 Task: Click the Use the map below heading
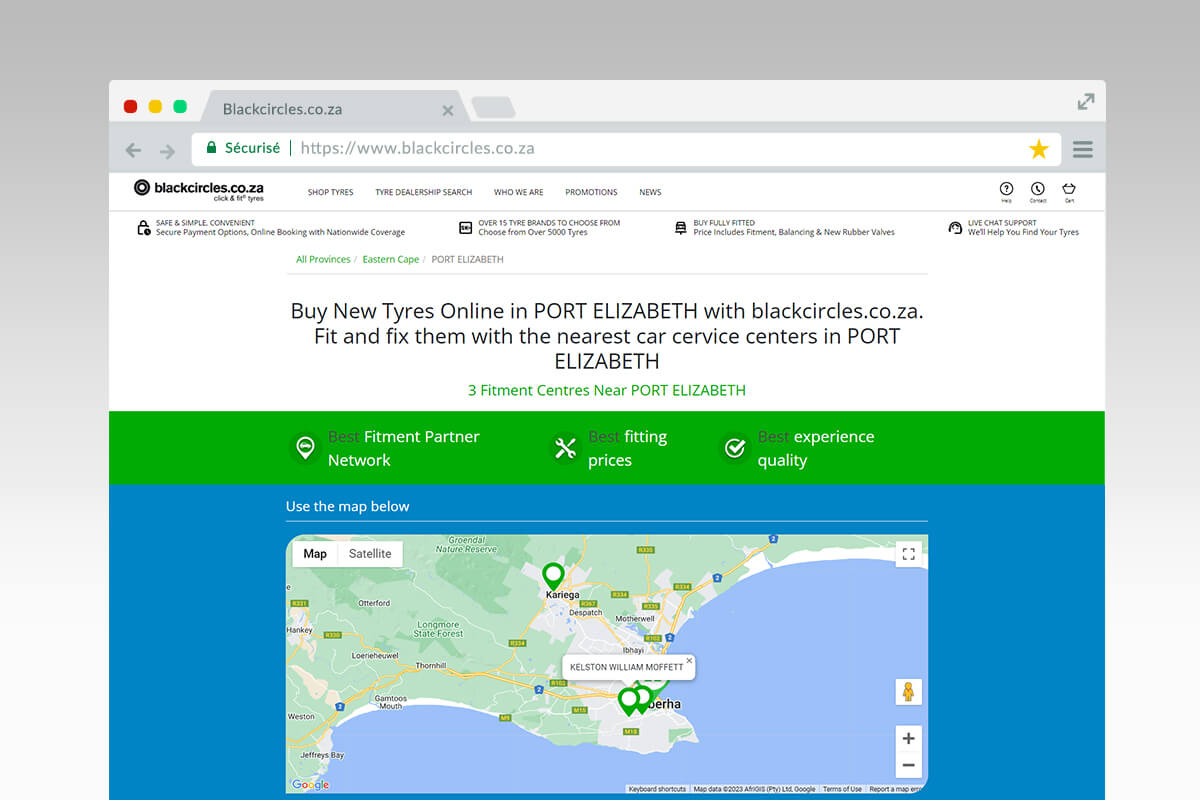click(x=347, y=506)
